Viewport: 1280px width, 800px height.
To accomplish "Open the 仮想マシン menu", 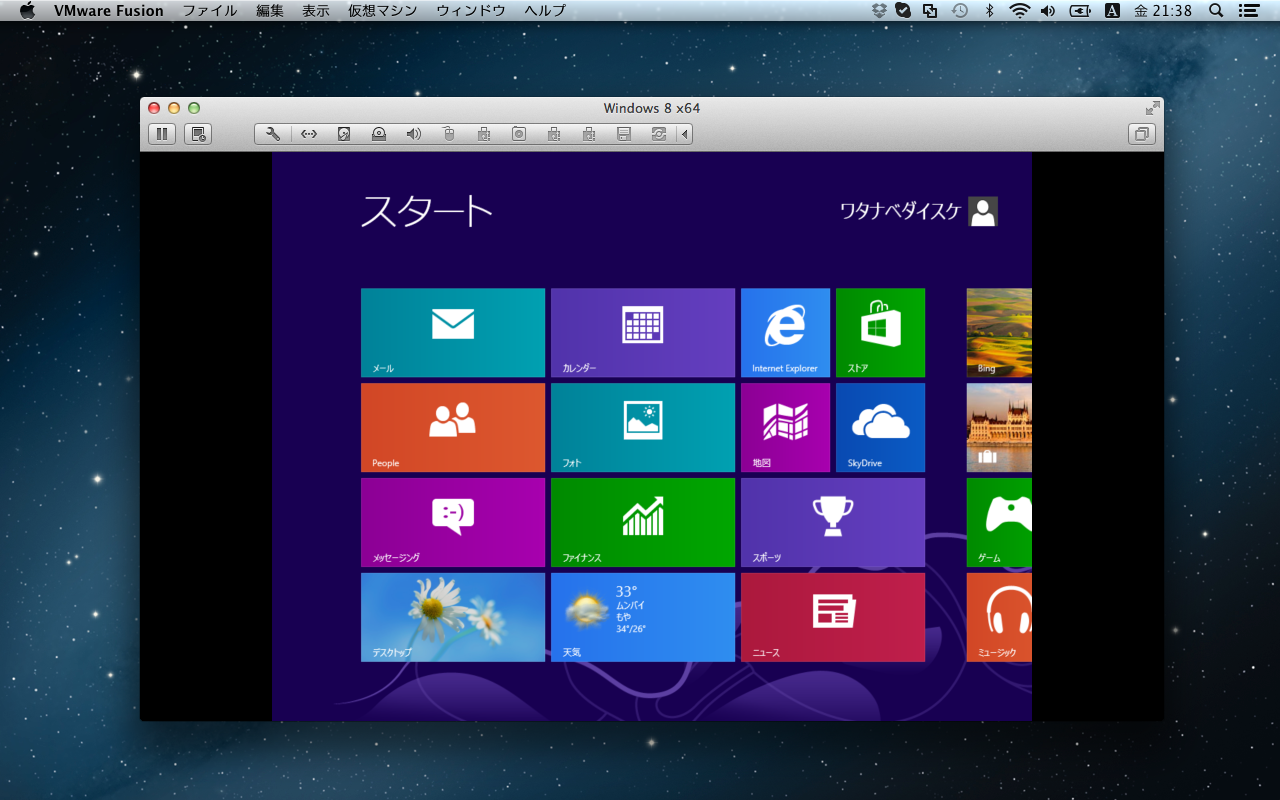I will (383, 11).
